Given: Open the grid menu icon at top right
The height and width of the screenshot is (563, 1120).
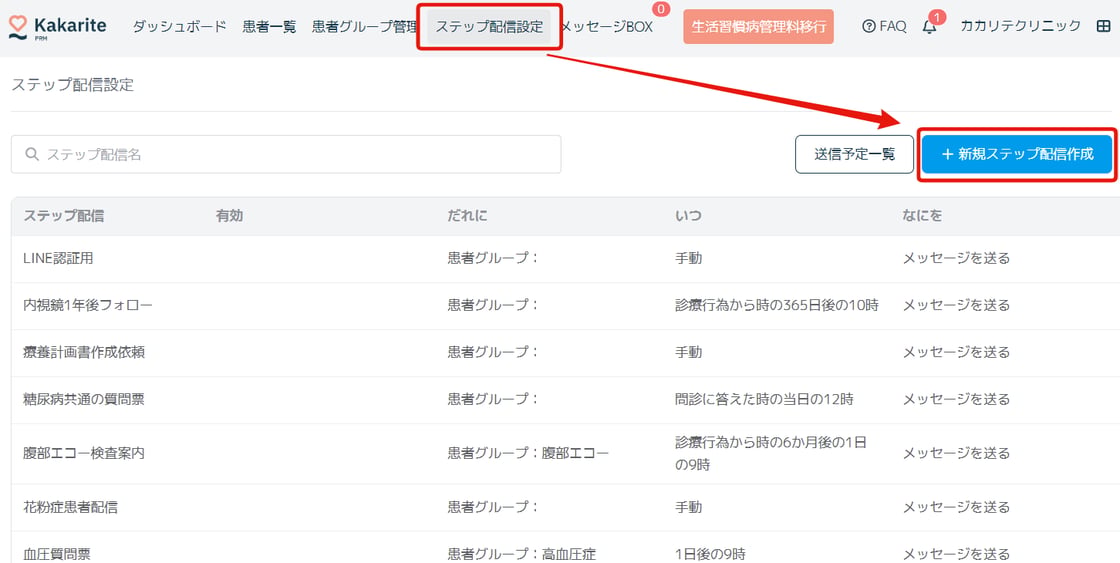Looking at the screenshot, I should [1103, 27].
